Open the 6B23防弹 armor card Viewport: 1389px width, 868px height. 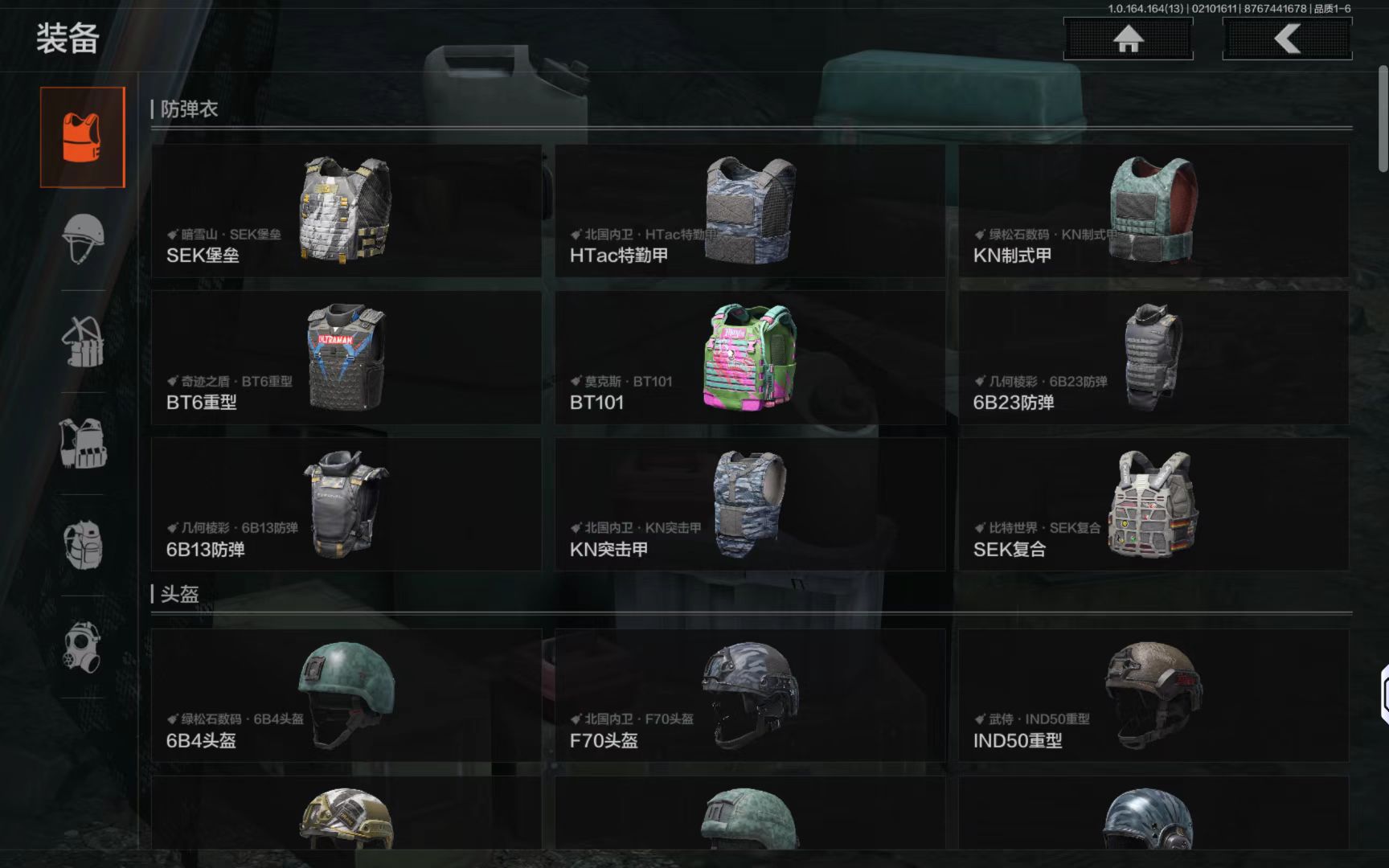[x=1153, y=358]
